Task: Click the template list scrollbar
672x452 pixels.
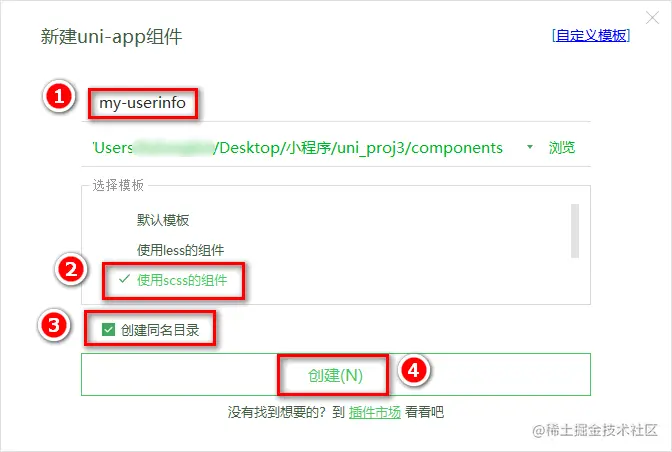Action: coord(575,231)
